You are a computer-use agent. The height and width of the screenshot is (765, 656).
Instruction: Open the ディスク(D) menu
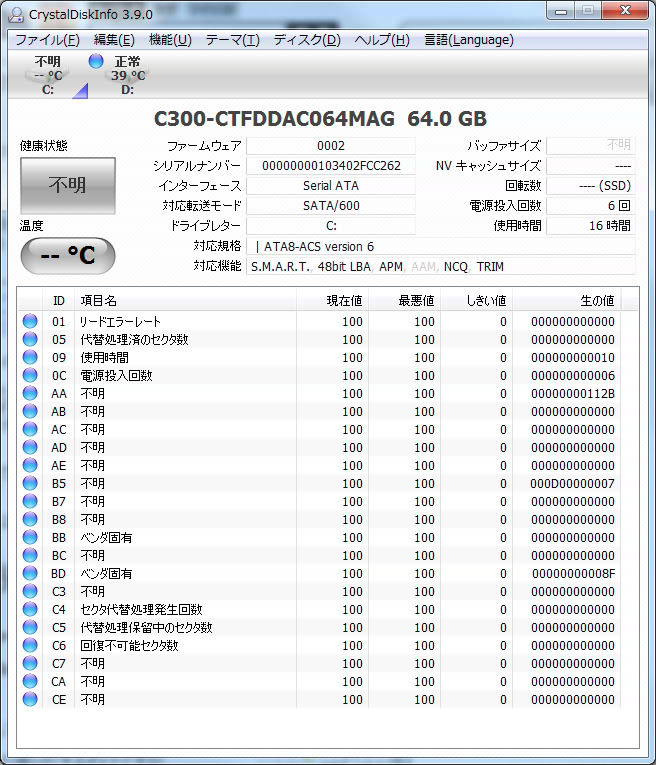(307, 40)
